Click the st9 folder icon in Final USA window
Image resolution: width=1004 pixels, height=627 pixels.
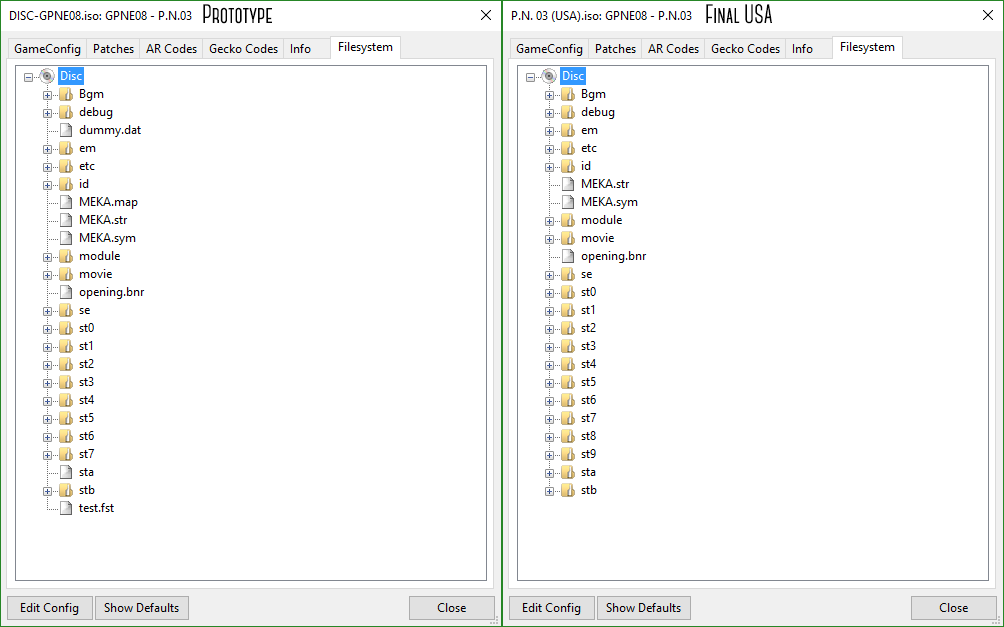pyautogui.click(x=568, y=454)
